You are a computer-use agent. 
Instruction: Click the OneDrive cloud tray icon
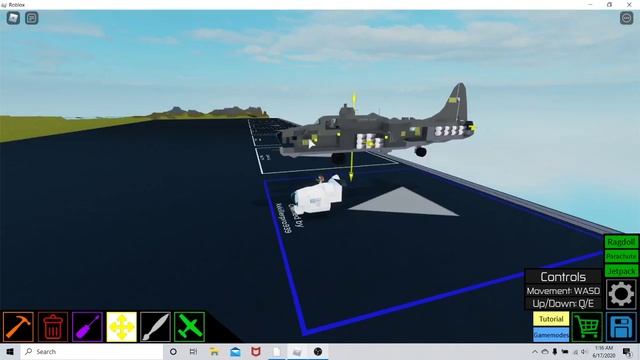[x=545, y=351]
